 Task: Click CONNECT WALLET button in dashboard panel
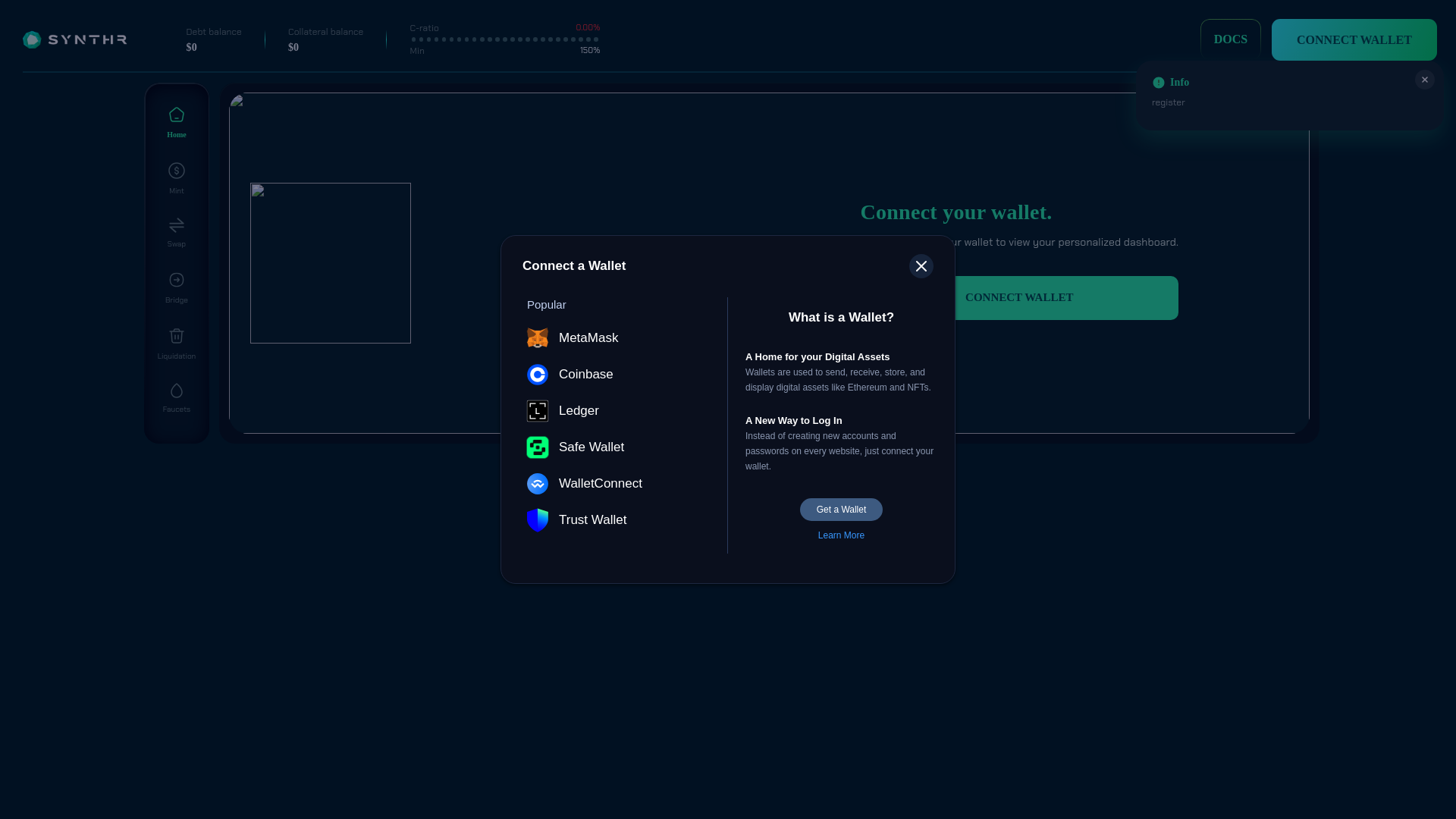(1067, 298)
